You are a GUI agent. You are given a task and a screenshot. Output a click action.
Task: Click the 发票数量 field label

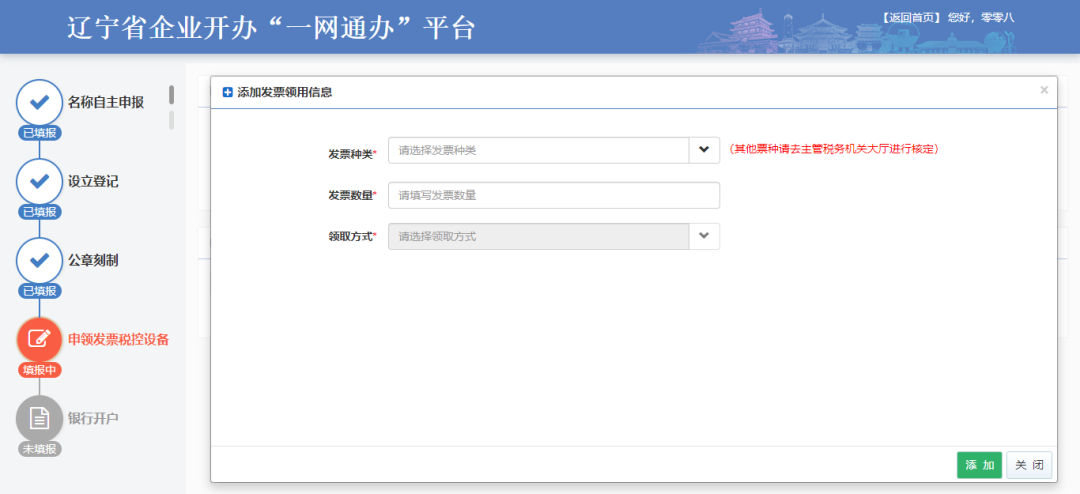351,195
